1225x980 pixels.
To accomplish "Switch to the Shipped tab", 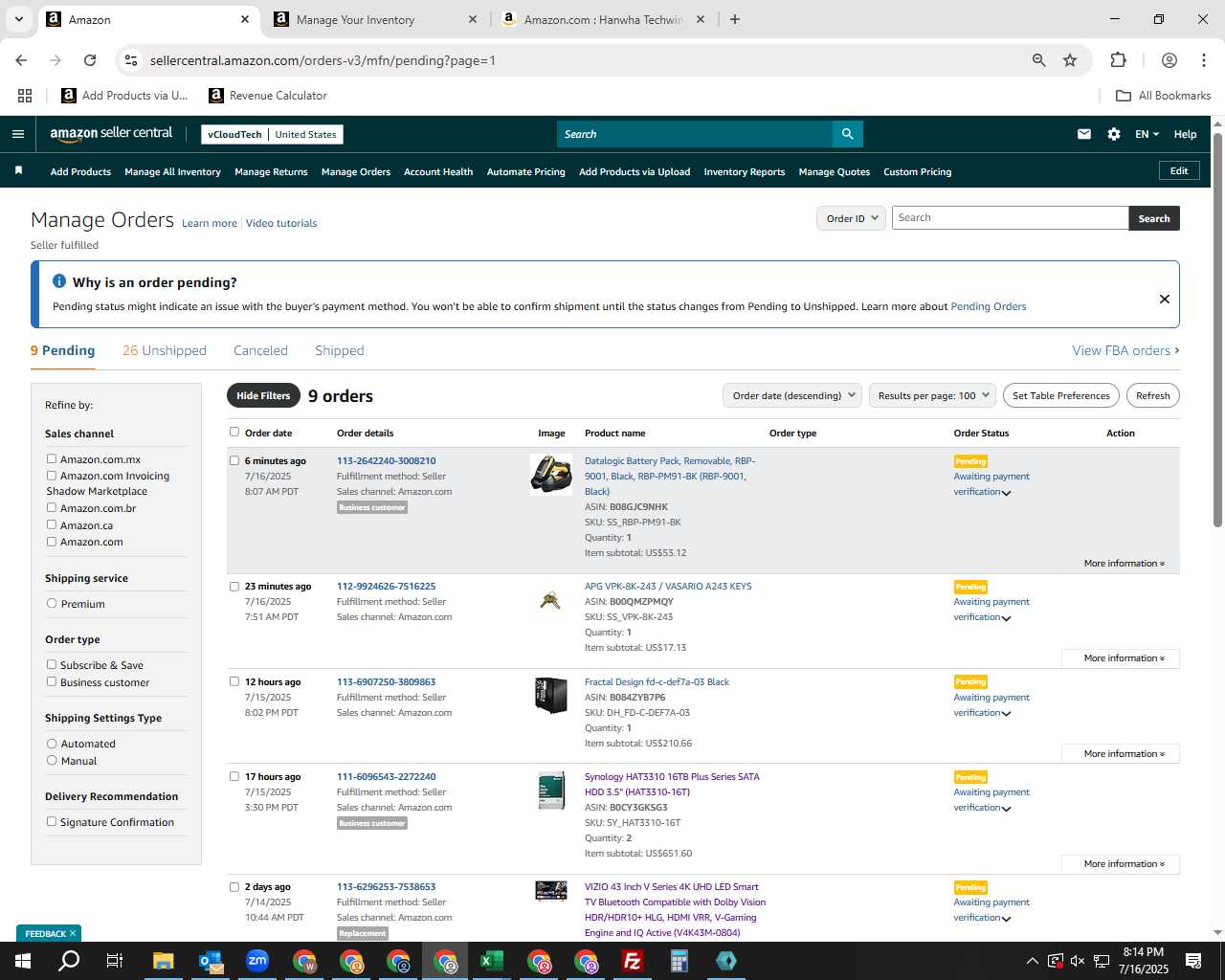I will (340, 350).
